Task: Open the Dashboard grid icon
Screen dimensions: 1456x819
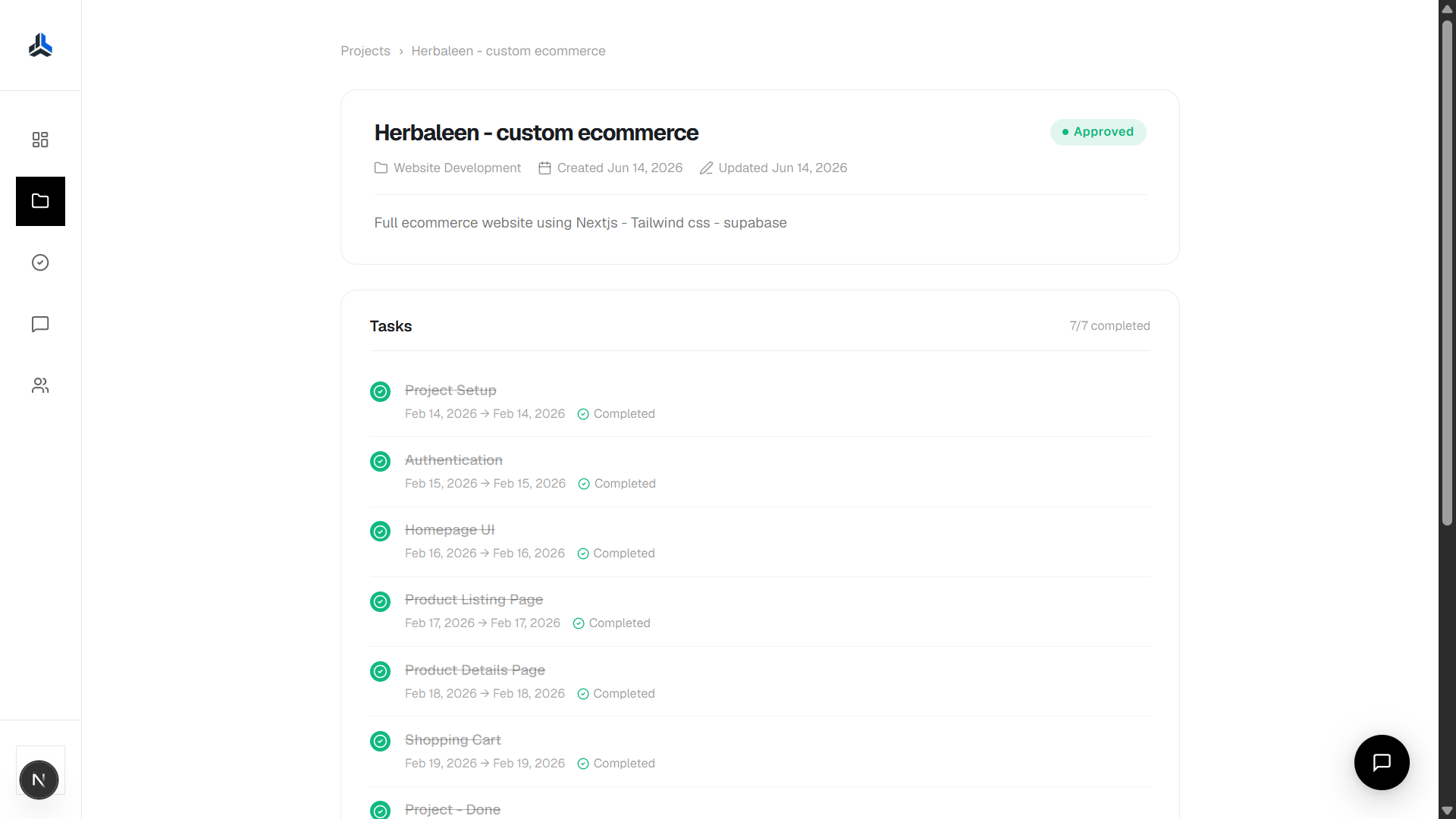Action: tap(40, 140)
